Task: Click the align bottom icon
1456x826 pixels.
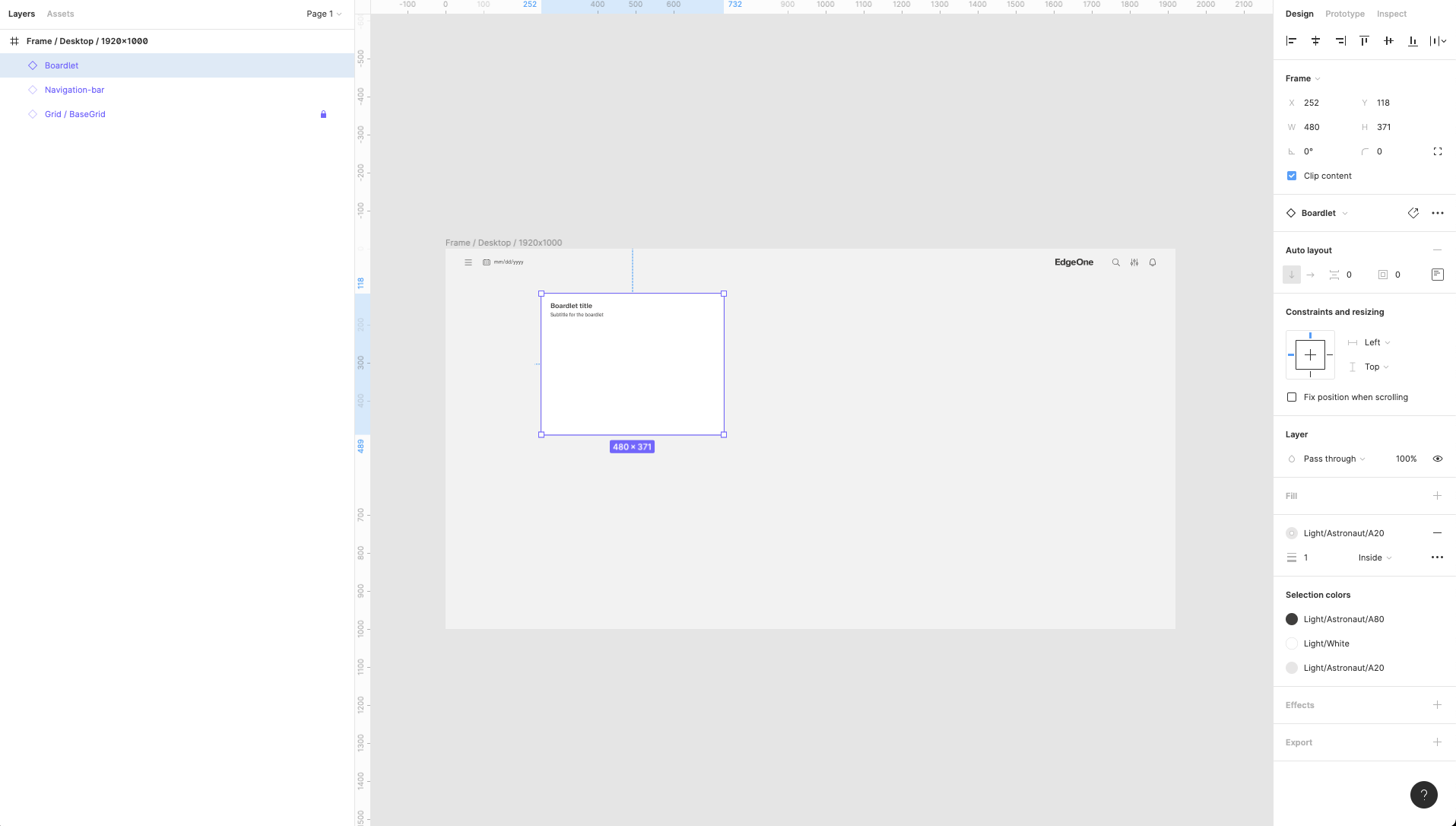Action: pos(1413,41)
